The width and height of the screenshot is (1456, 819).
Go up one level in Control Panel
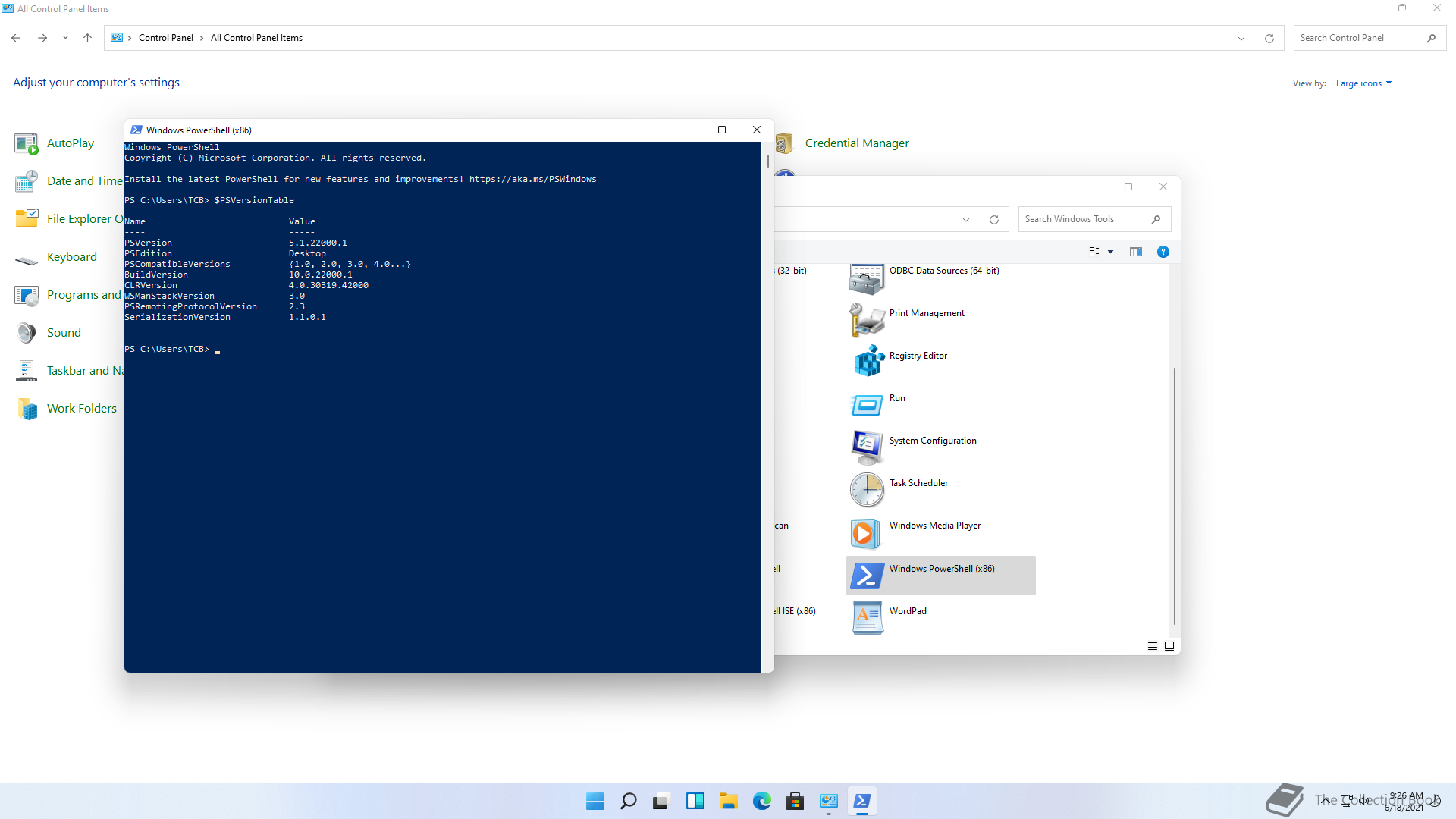point(87,38)
